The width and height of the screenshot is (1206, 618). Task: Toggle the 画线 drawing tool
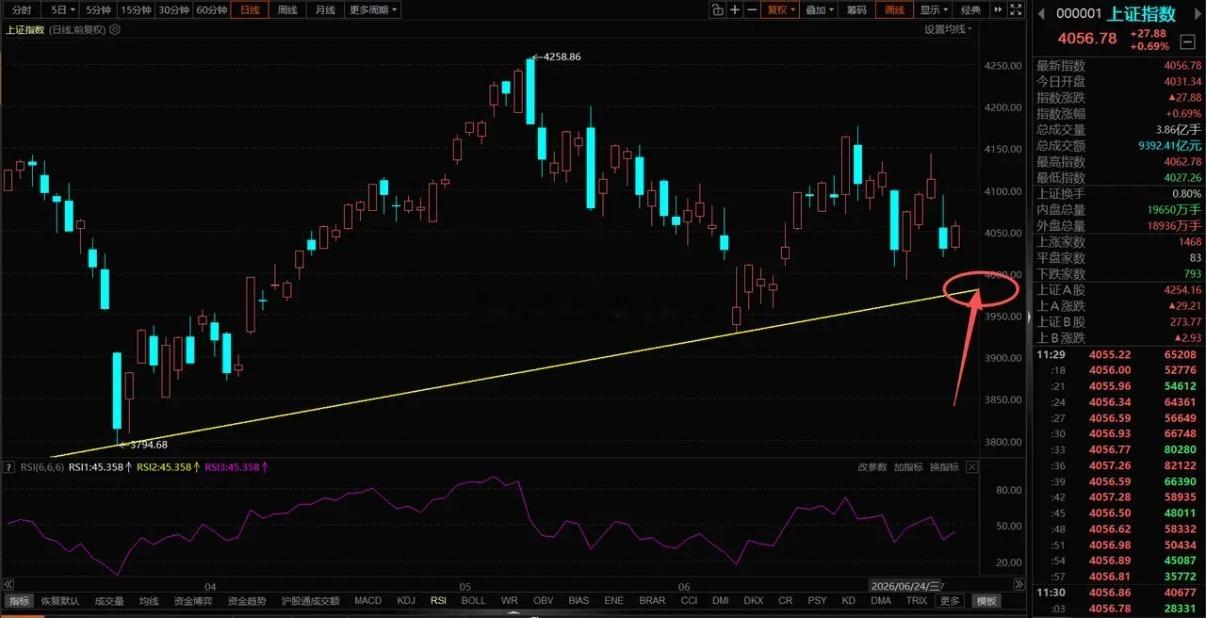895,10
